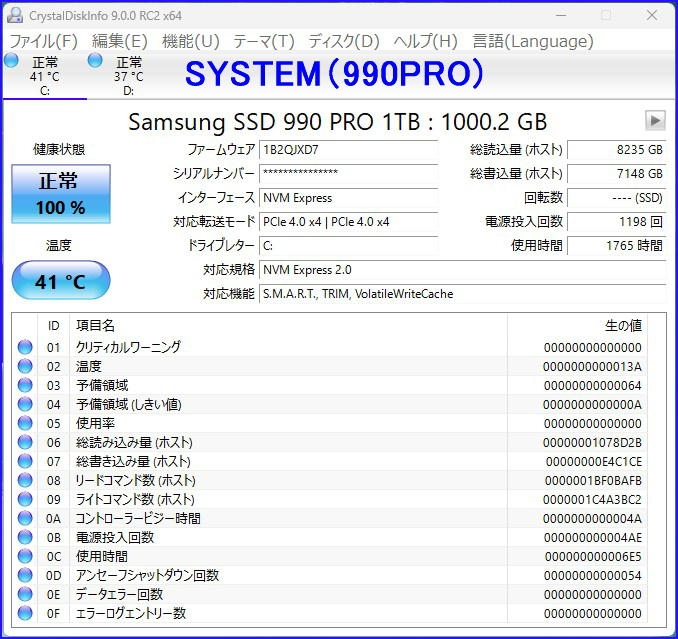The width and height of the screenshot is (678, 639).
Task: Click the features field S.M.A.R.T., TRIM
Action: 463,294
